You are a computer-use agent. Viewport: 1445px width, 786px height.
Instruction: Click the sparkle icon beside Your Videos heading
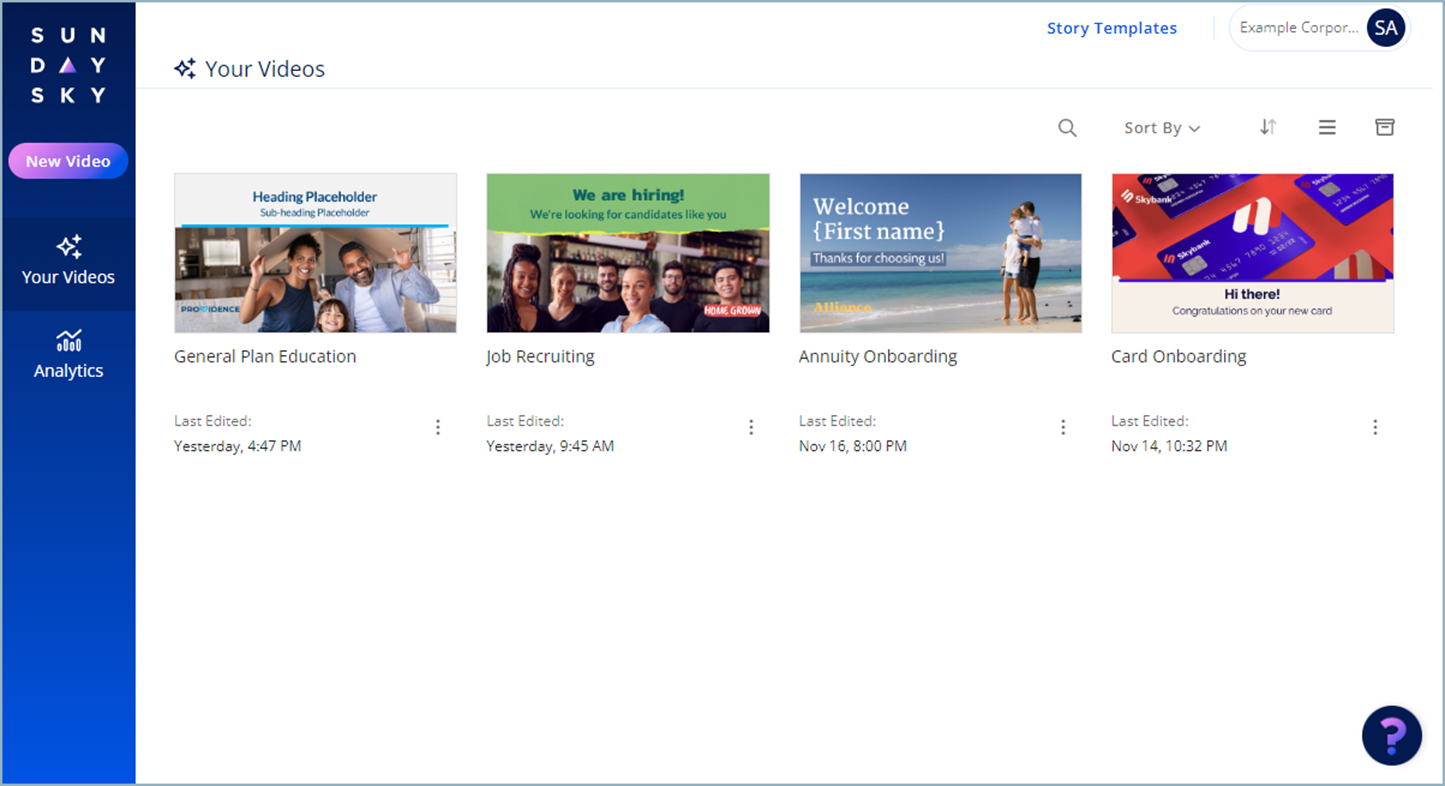coord(184,68)
